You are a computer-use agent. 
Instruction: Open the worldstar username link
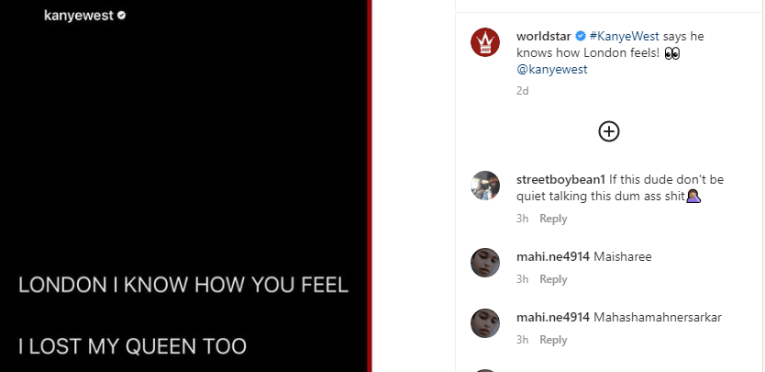click(544, 36)
